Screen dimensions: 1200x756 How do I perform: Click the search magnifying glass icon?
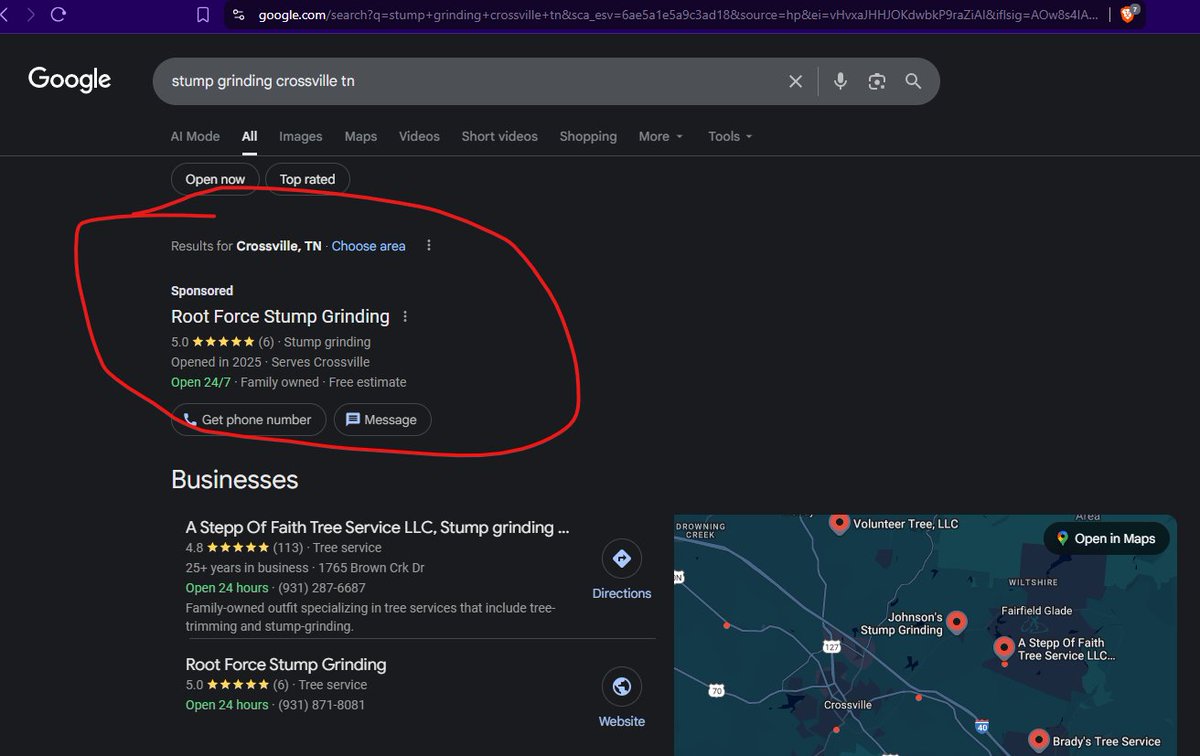(x=912, y=81)
